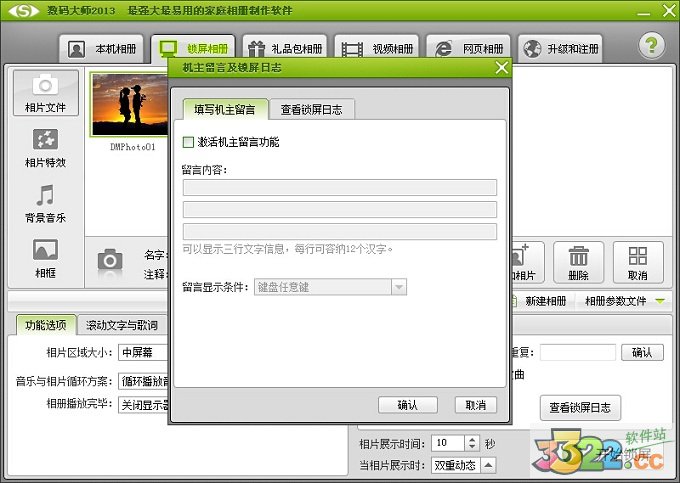Select the 填写机主留言 dialog tab
The width and height of the screenshot is (680, 483).
(225, 109)
